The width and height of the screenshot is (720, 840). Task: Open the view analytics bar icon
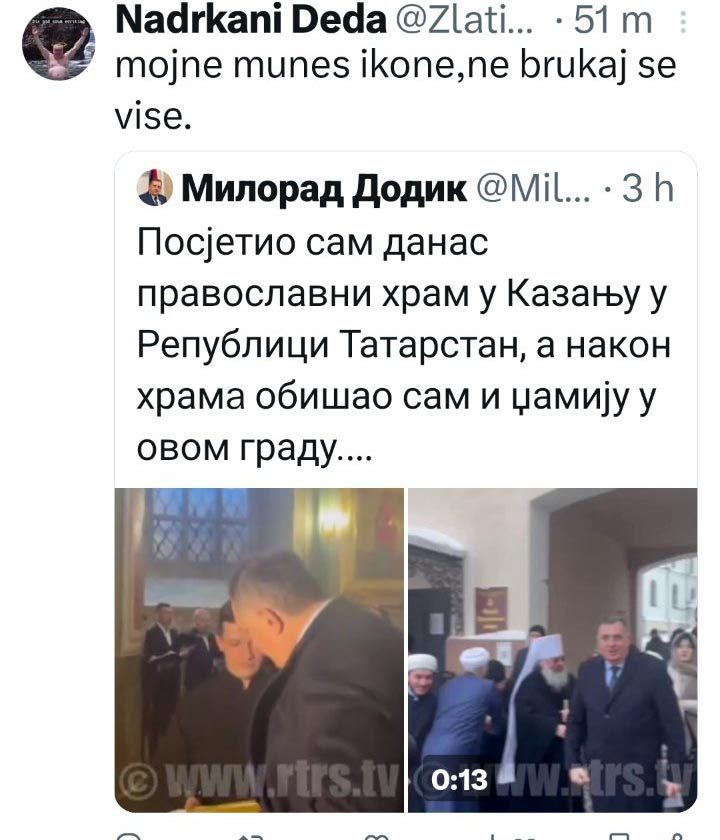pos(498,836)
